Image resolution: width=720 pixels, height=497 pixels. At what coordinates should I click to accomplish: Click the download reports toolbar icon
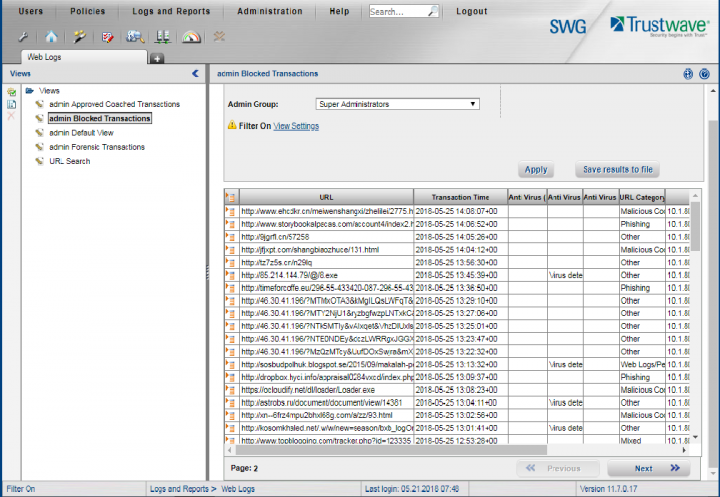163,37
